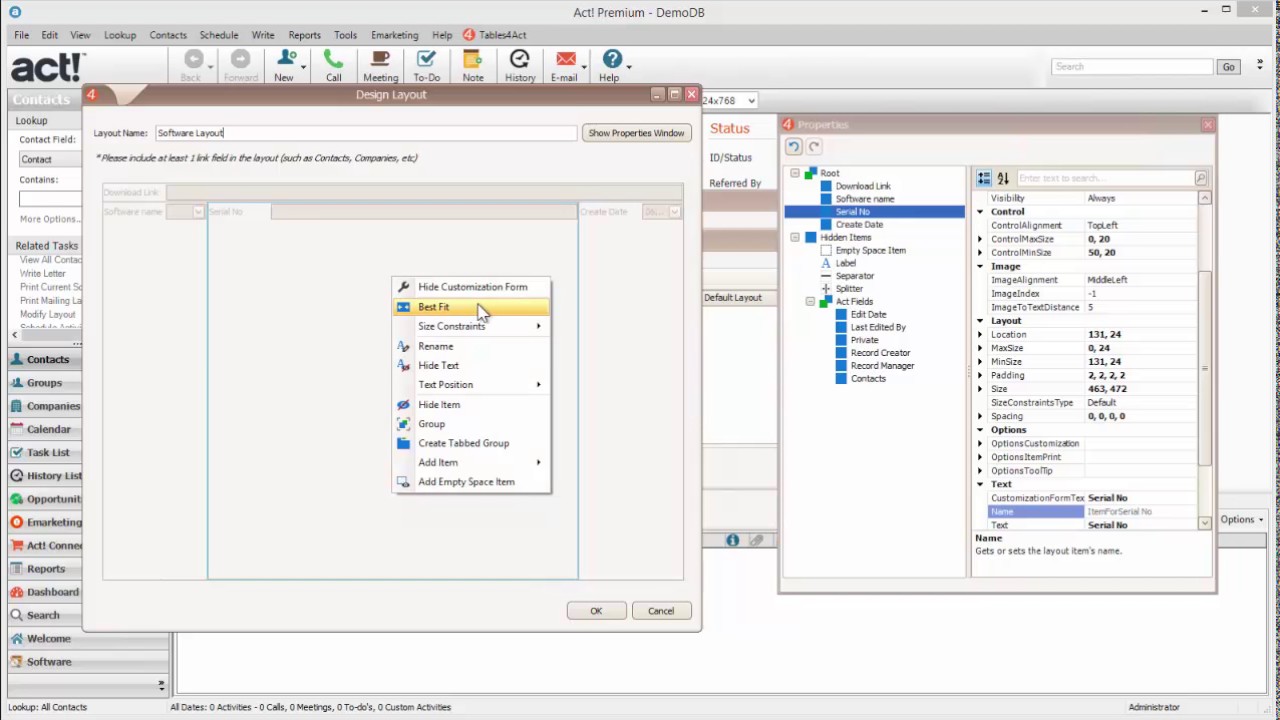This screenshot has height=720, width=1280.
Task: Click the Show Properties Window button
Action: tap(636, 133)
